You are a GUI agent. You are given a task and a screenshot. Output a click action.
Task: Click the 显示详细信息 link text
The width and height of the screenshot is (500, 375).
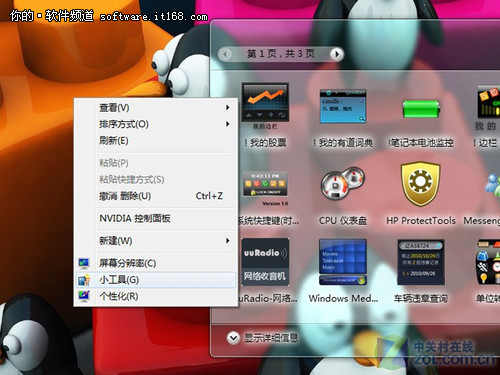(x=271, y=338)
